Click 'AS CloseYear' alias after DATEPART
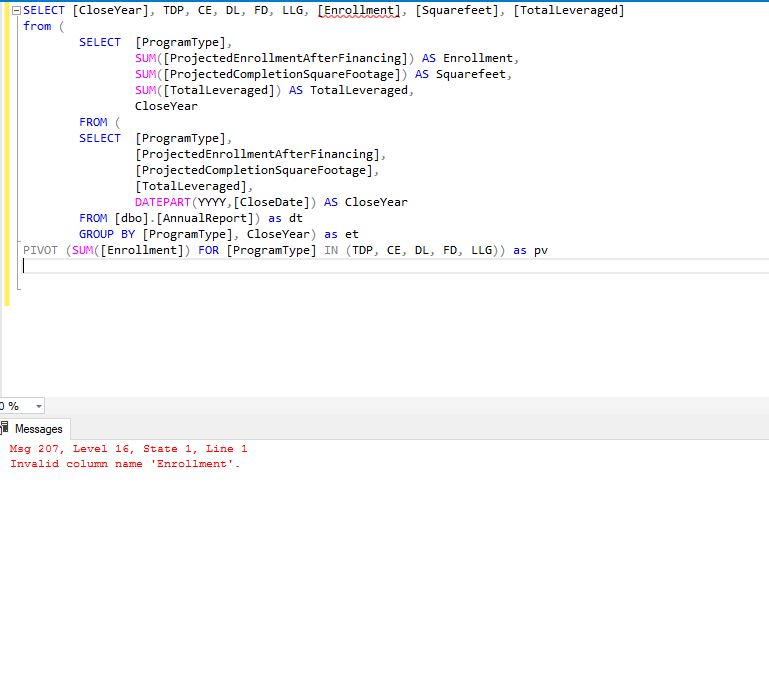 coord(365,202)
